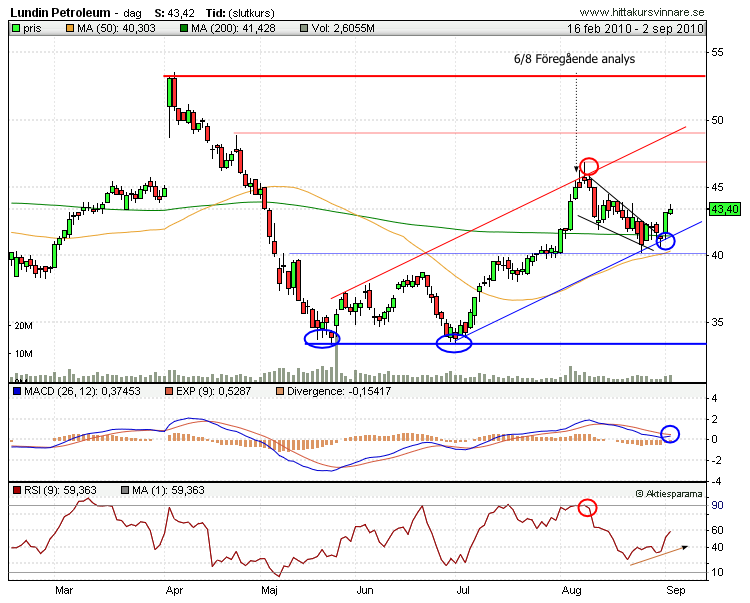Click the Aktiesparama copyright text

coord(669,493)
